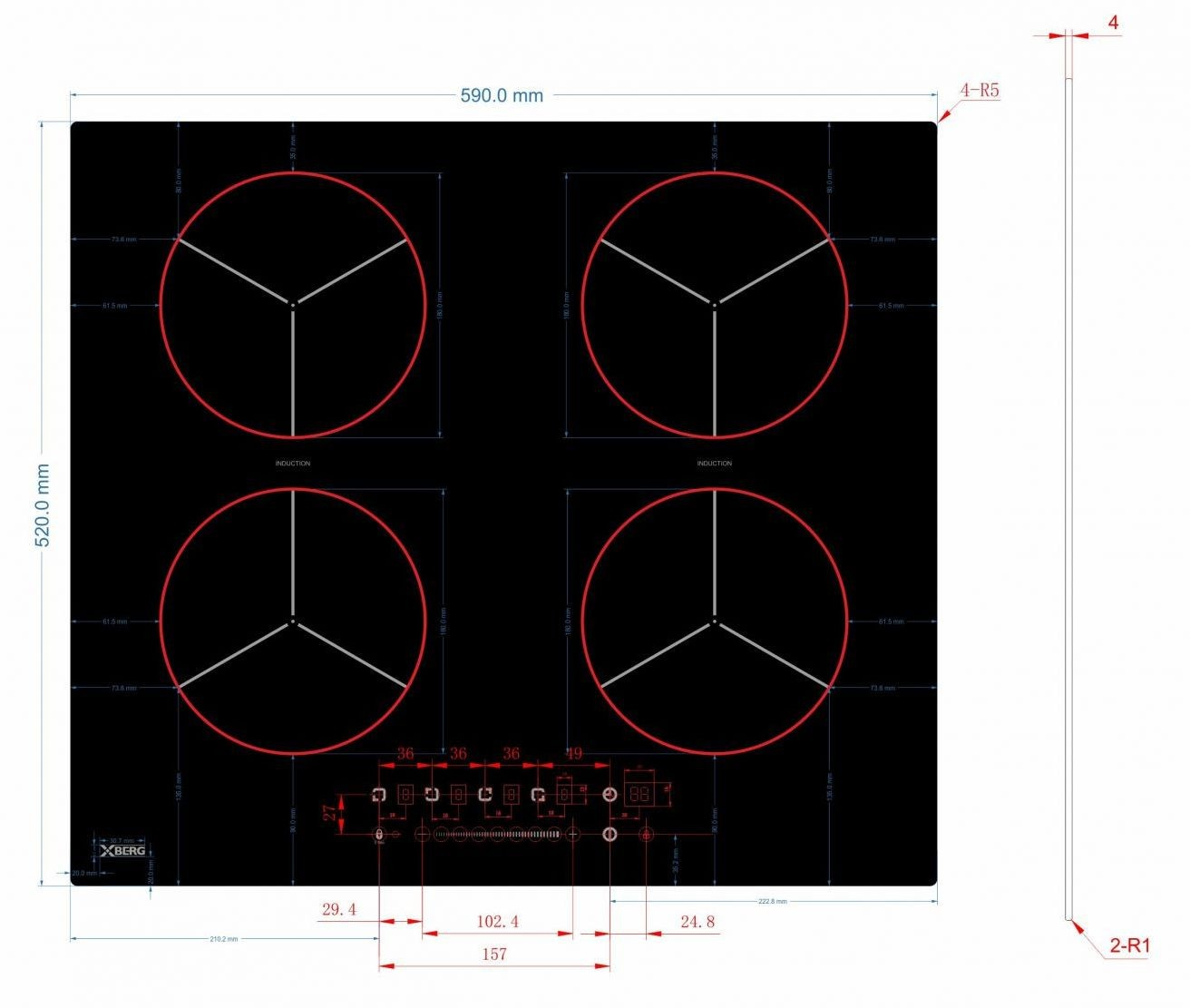This screenshot has height=1008, width=1190.
Task: Click the right INDUCTION text label
Action: click(x=715, y=464)
